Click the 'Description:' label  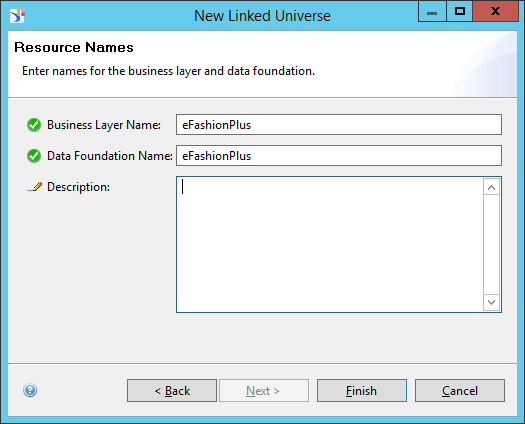coord(78,187)
